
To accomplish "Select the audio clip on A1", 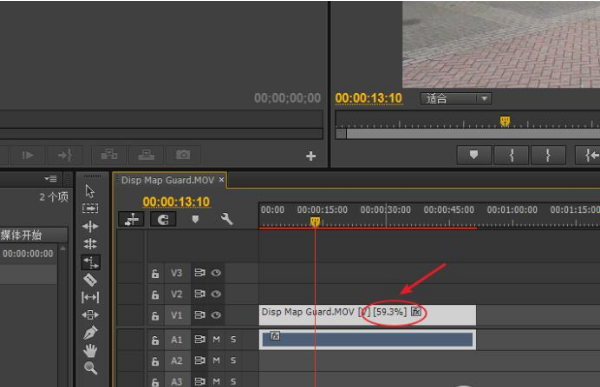I will click(x=367, y=340).
